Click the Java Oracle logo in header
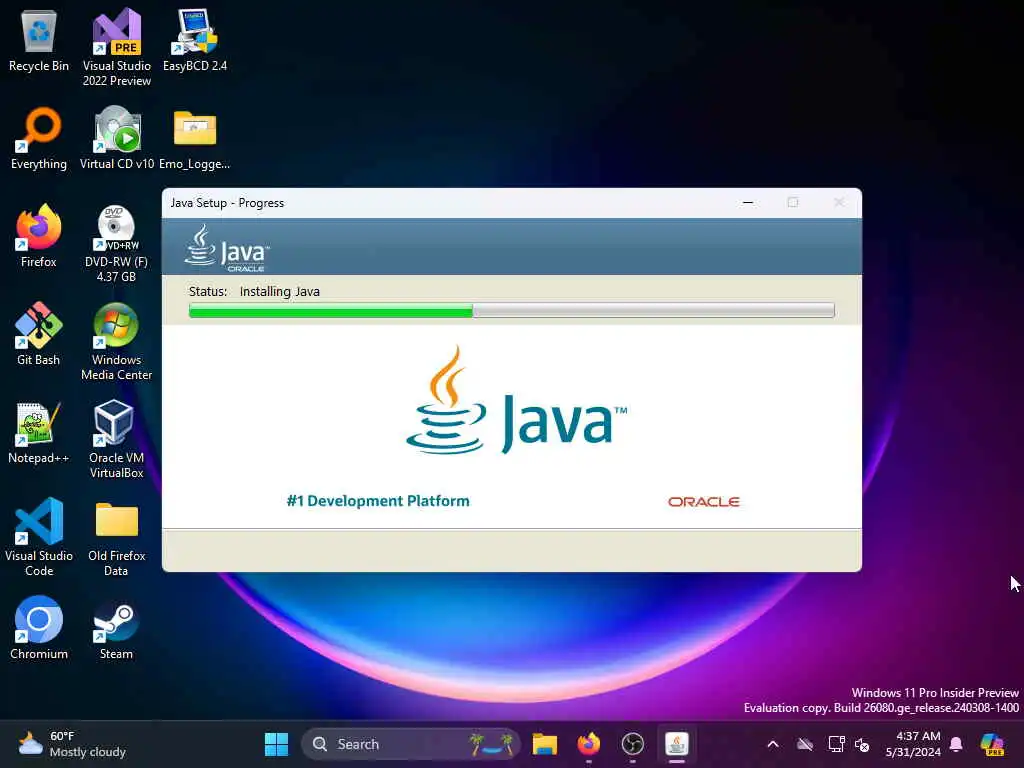 click(x=226, y=248)
